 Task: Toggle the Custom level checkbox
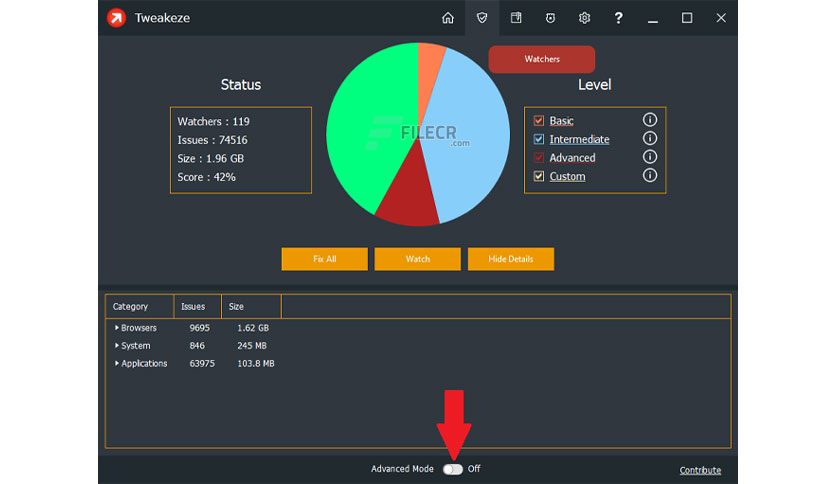point(538,176)
